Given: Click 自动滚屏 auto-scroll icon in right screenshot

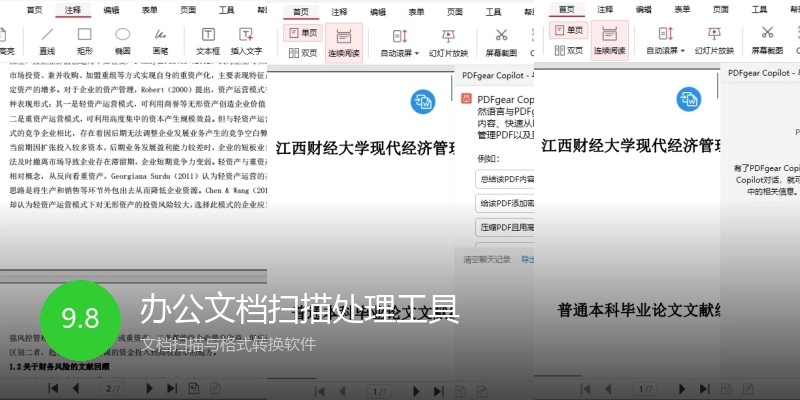Looking at the screenshot, I should pyautogui.click(x=665, y=34).
